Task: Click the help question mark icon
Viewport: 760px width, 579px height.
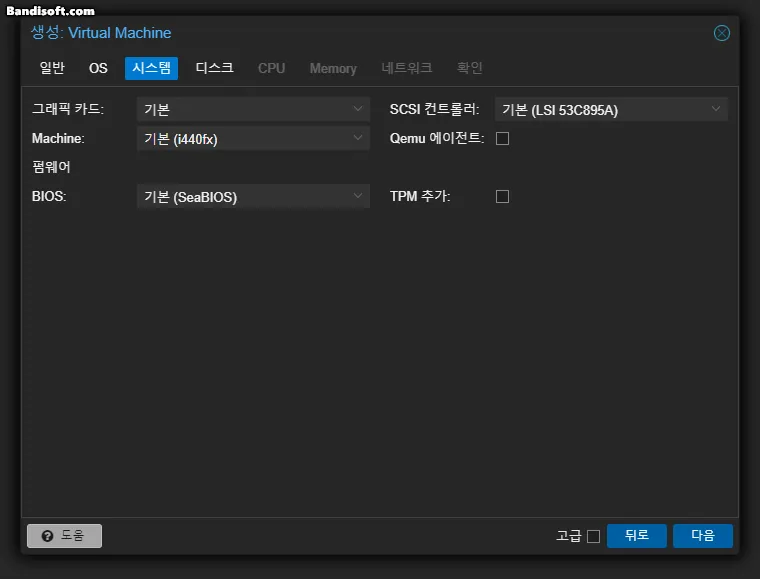Action: (48, 536)
